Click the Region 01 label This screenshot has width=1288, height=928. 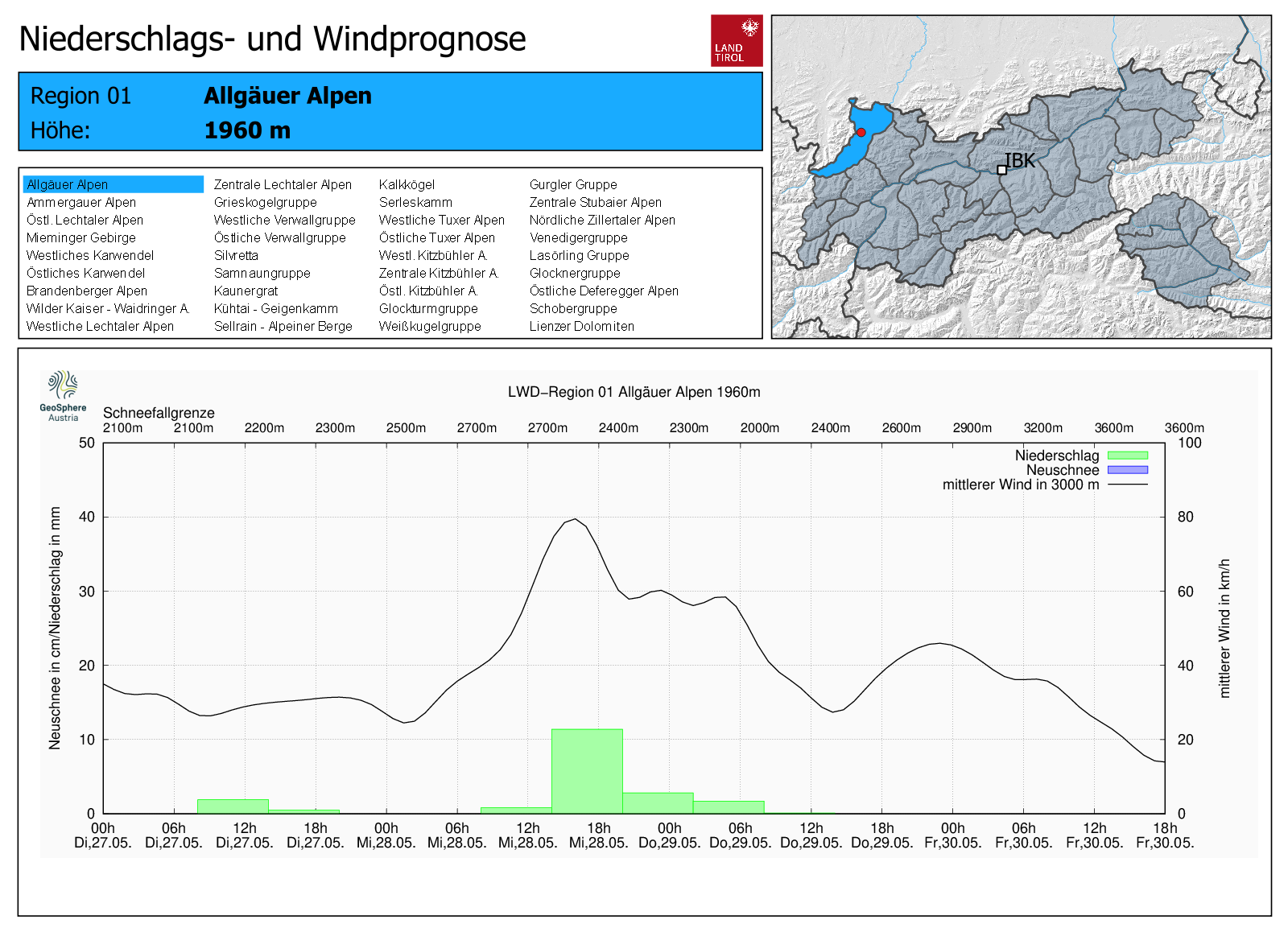click(80, 96)
